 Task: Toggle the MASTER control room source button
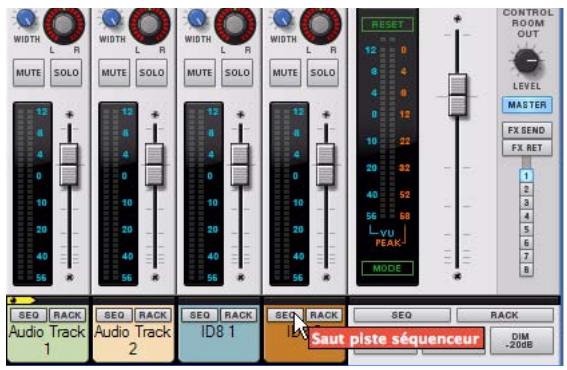pyautogui.click(x=527, y=105)
